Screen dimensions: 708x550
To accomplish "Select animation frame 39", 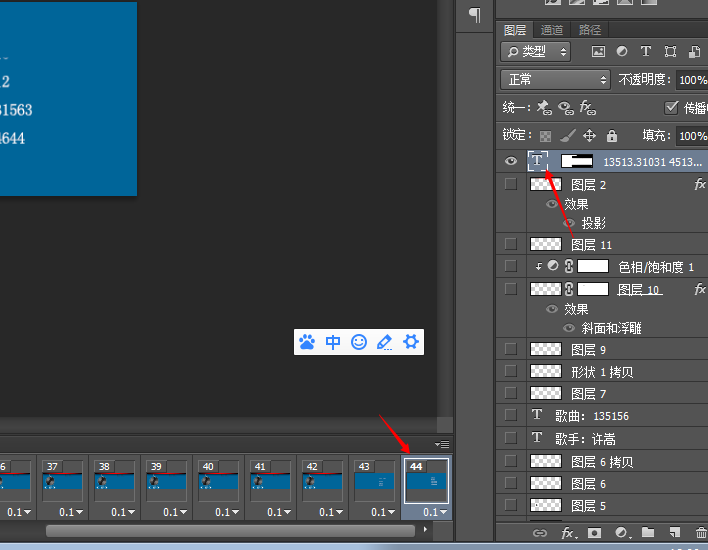I will click(166, 480).
